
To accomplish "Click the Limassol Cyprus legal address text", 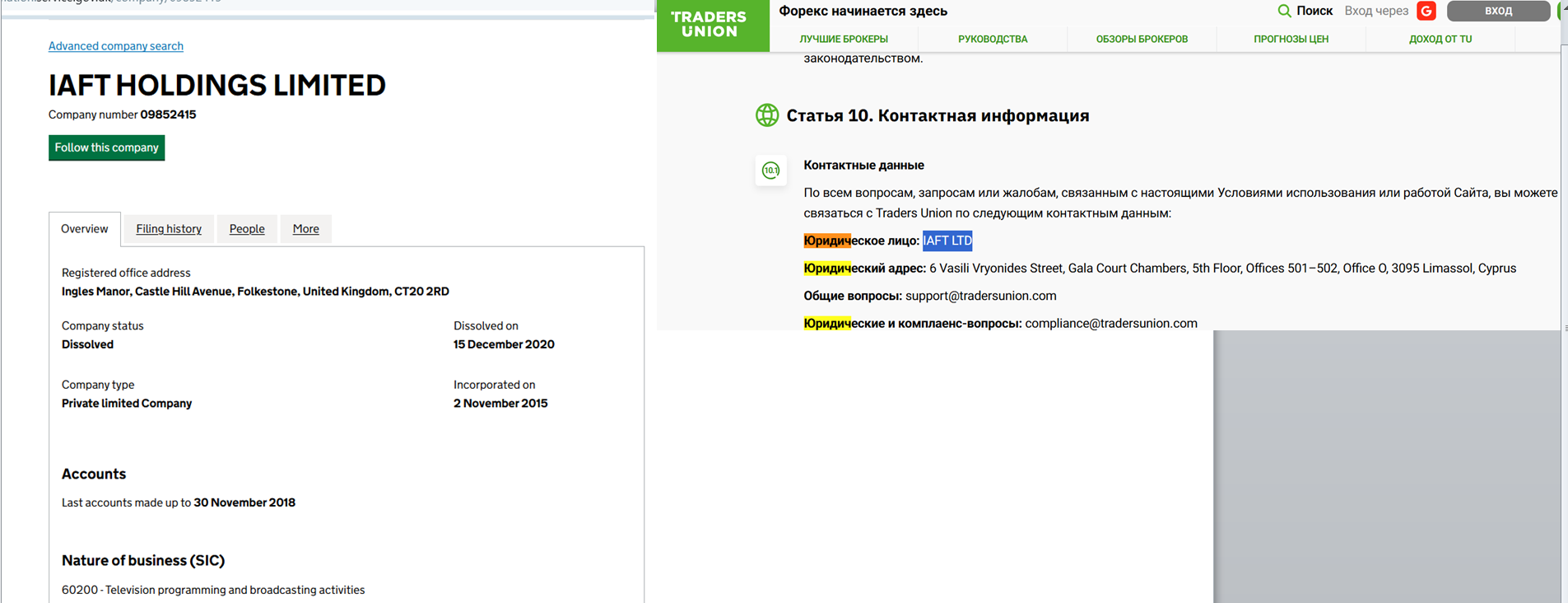I will pyautogui.click(x=1222, y=269).
